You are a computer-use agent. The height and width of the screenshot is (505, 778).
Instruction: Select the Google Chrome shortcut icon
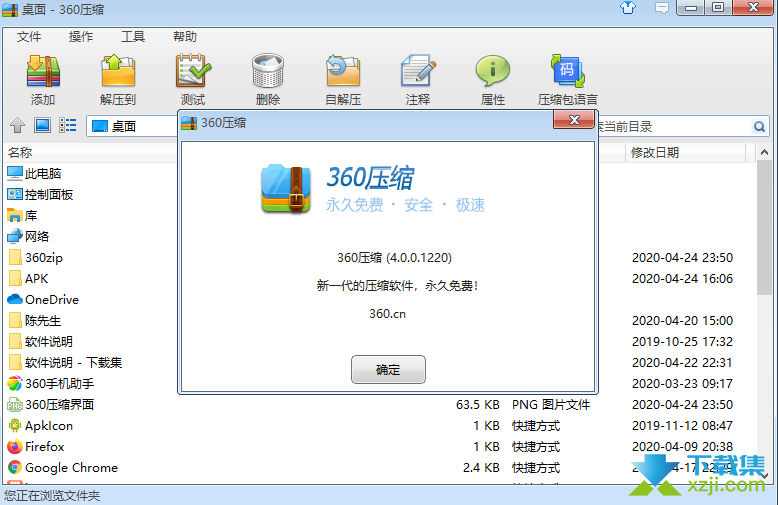pyautogui.click(x=15, y=467)
